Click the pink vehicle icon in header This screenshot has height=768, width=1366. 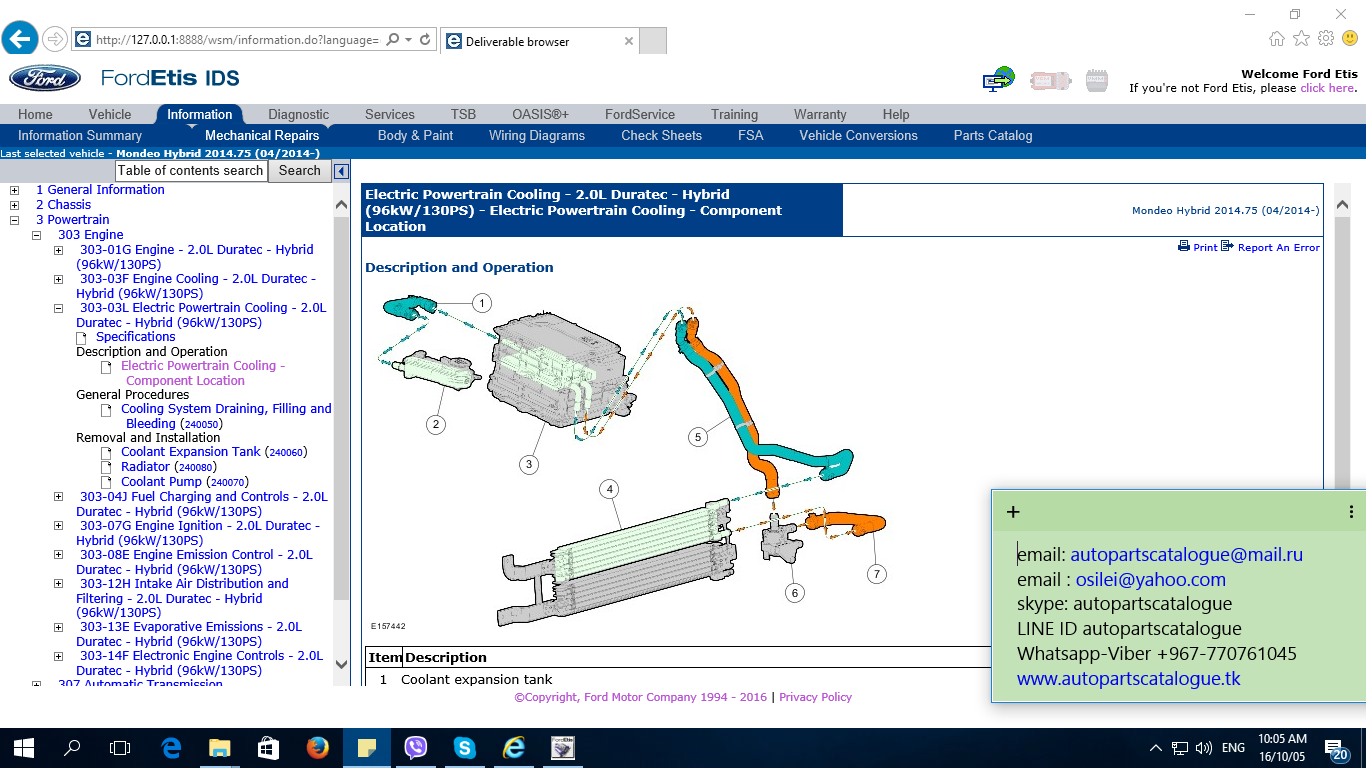pos(1050,80)
